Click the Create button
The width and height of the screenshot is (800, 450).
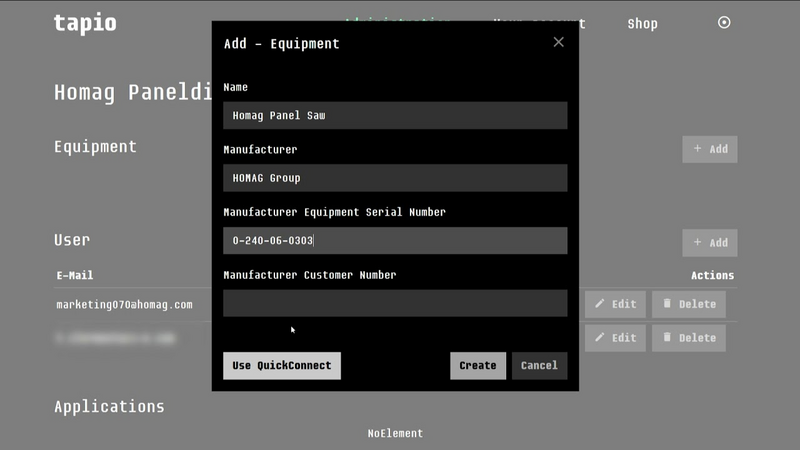(477, 366)
